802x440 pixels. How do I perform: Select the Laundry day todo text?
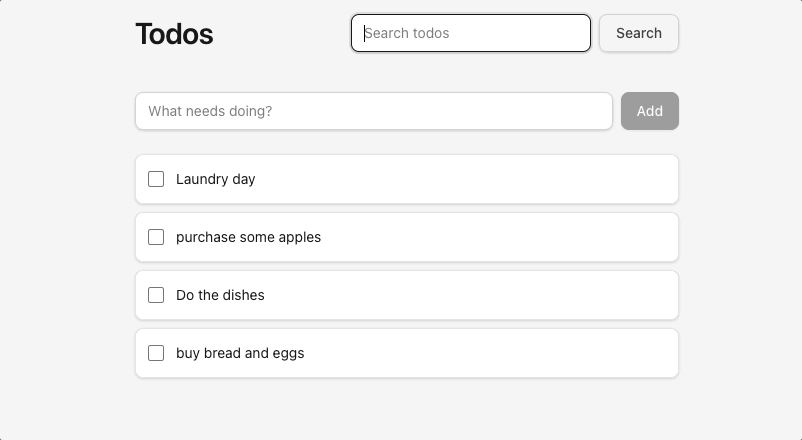pyautogui.click(x=215, y=180)
